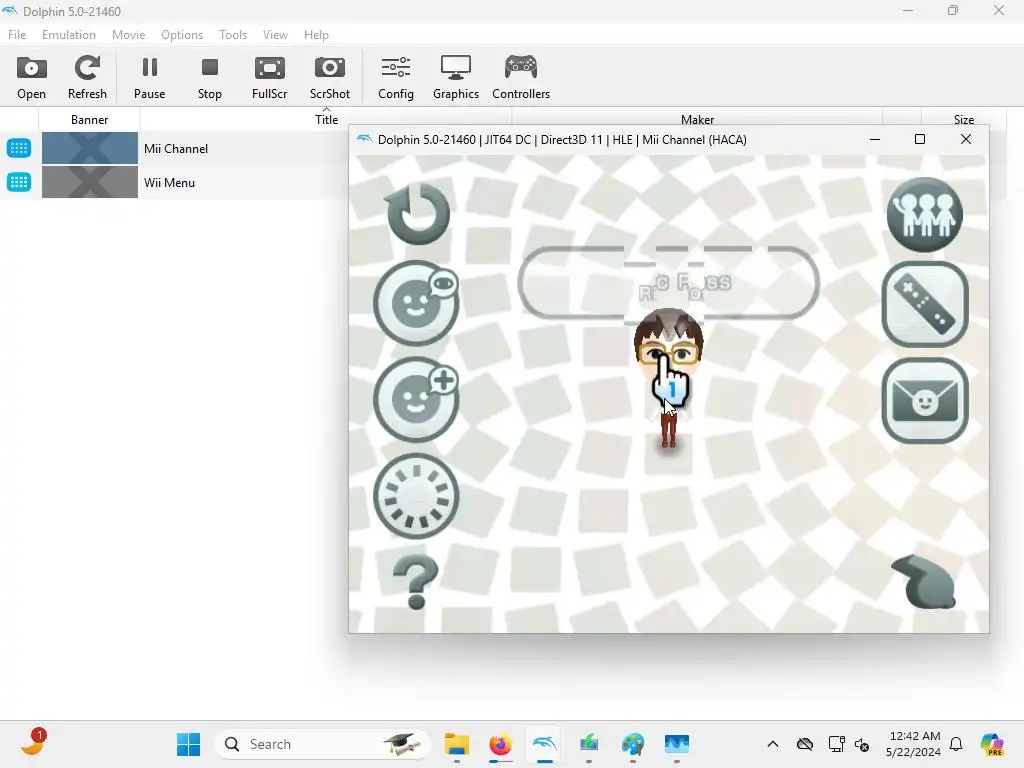Refresh the game list
The image size is (1024, 768).
click(87, 77)
